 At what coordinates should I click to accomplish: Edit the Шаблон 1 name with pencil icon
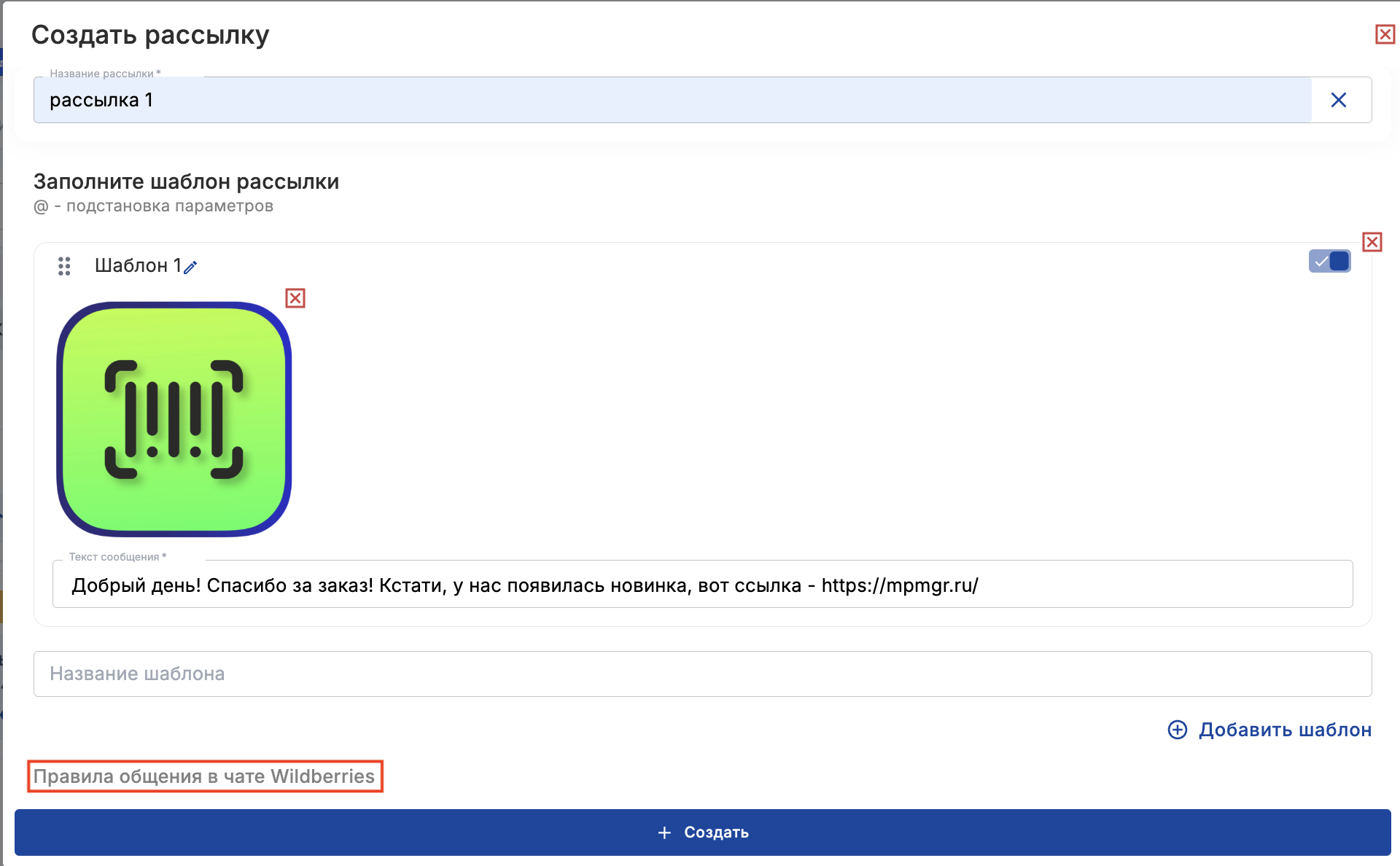click(x=190, y=268)
